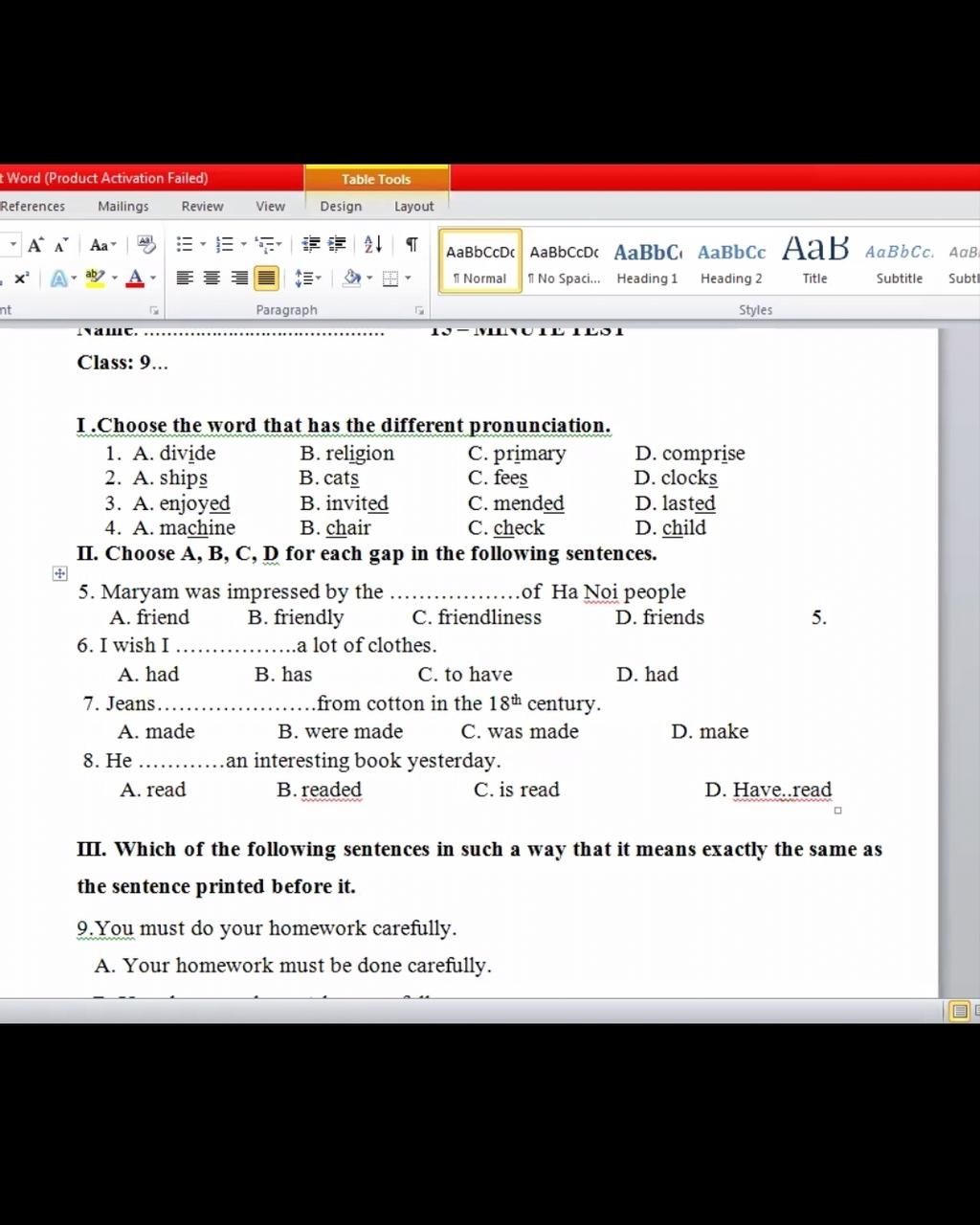Click the Numbering list icon

[225, 245]
